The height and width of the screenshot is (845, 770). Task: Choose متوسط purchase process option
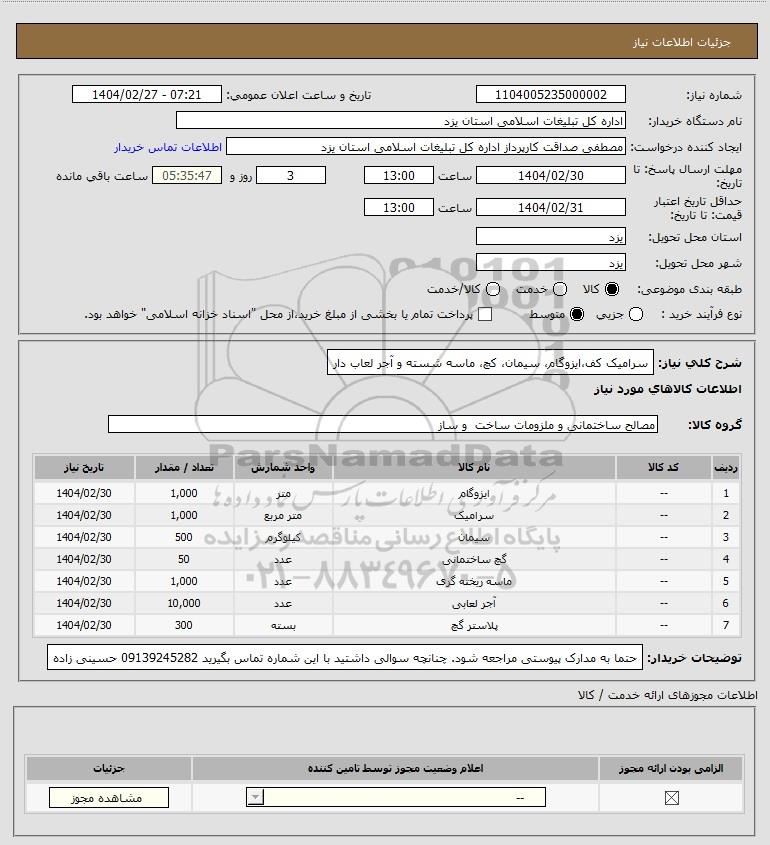577,314
